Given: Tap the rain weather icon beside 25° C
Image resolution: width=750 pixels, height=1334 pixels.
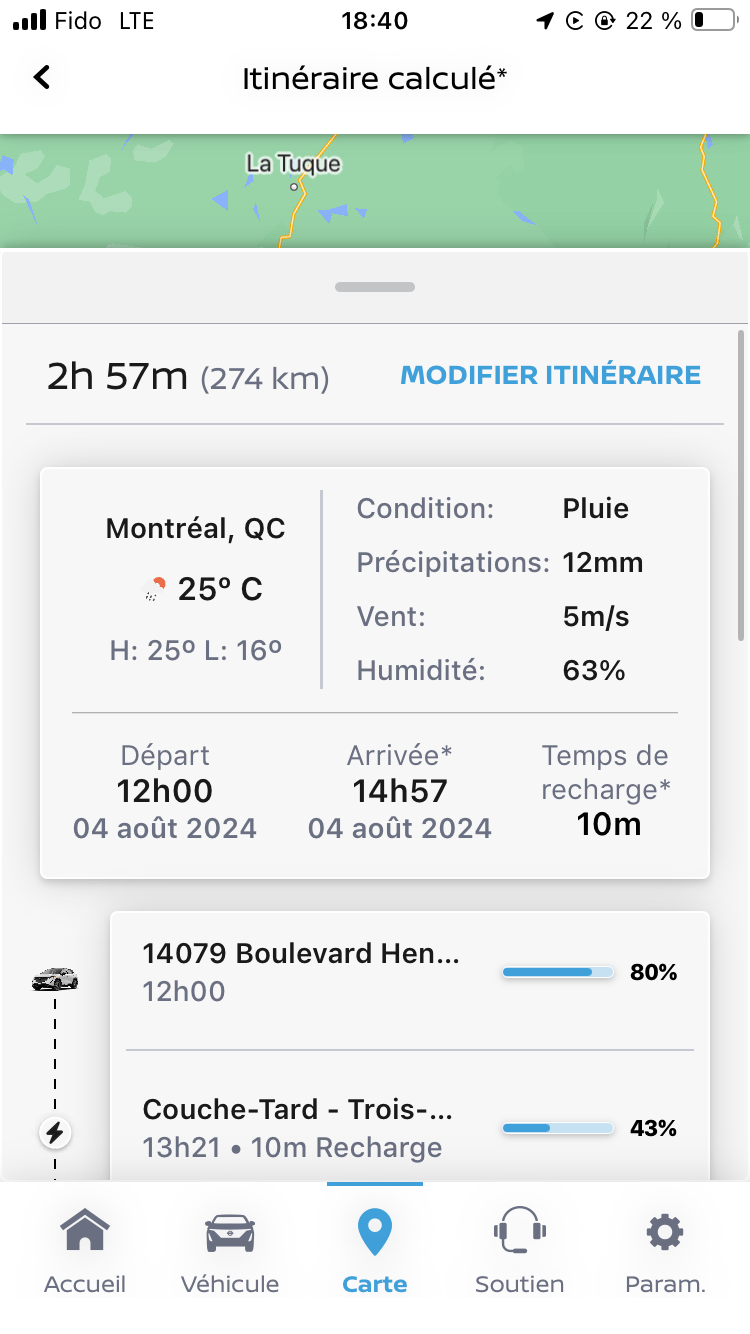Looking at the screenshot, I should (153, 590).
